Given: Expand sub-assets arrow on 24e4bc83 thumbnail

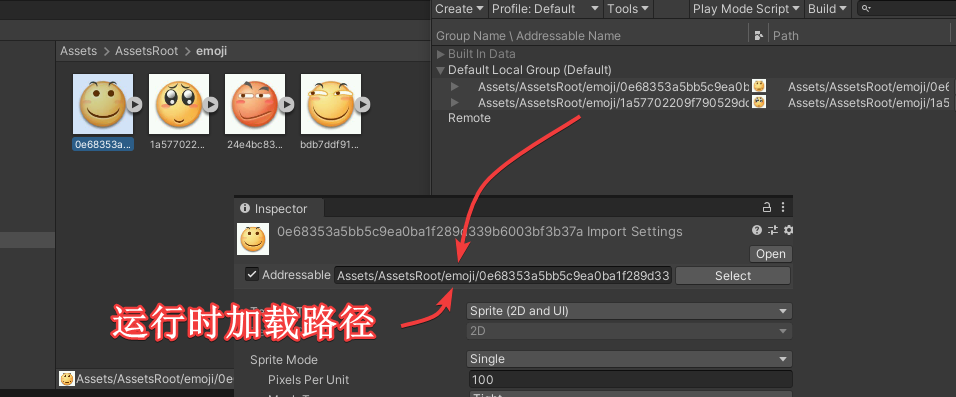Looking at the screenshot, I should click(287, 105).
